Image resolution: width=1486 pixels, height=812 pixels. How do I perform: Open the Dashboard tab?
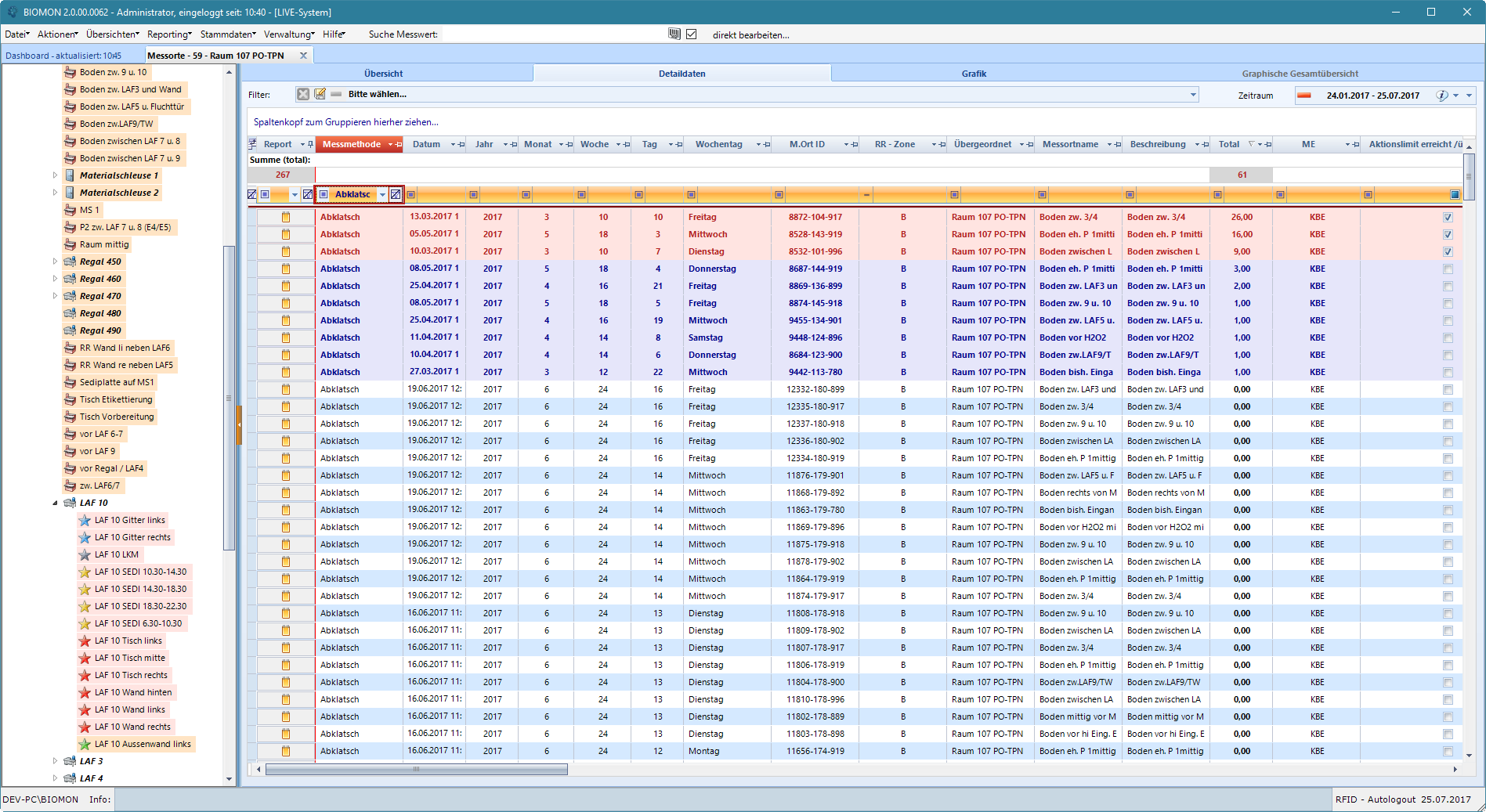click(64, 56)
